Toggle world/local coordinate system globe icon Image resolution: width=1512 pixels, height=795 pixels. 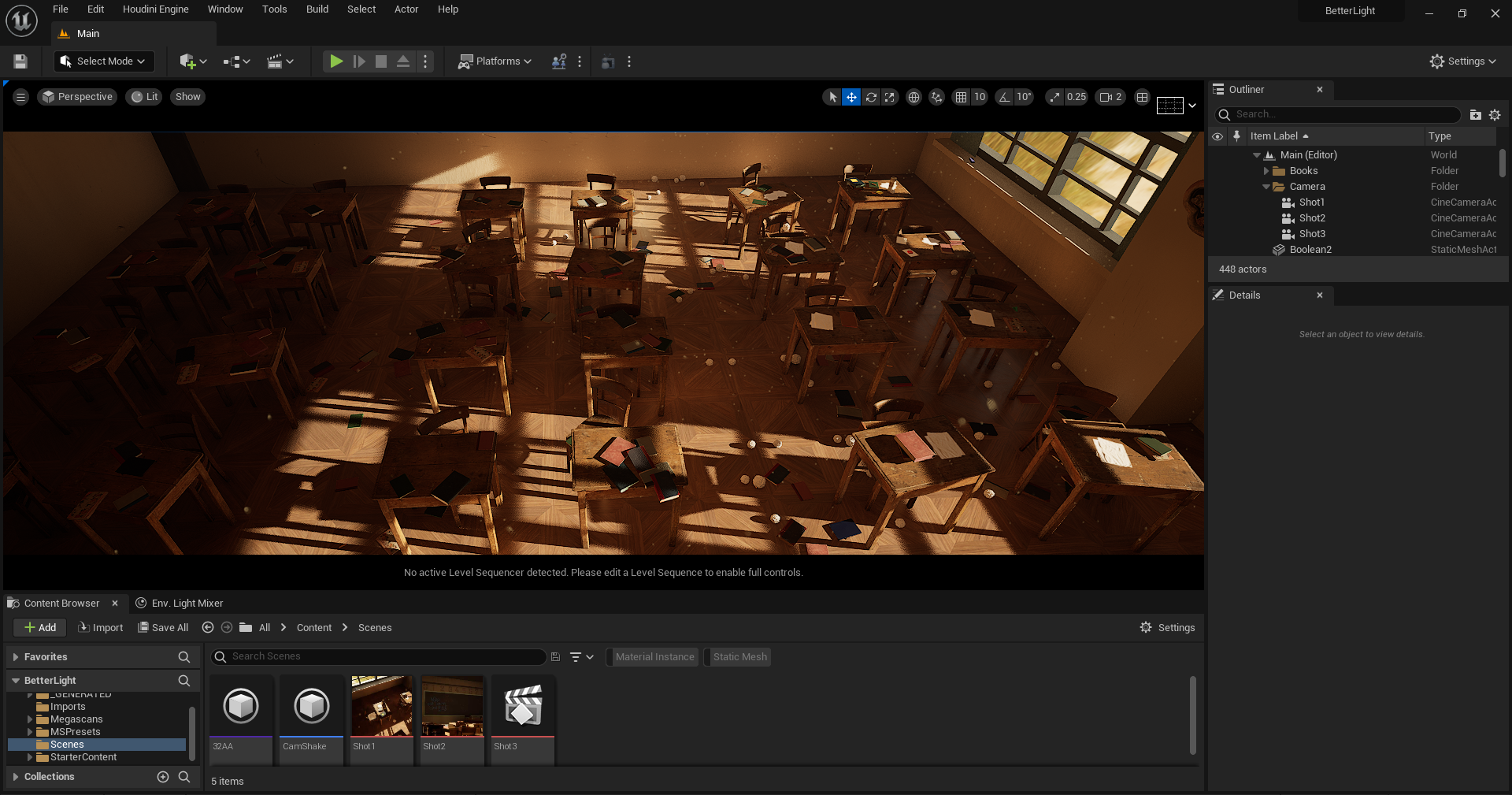[913, 97]
